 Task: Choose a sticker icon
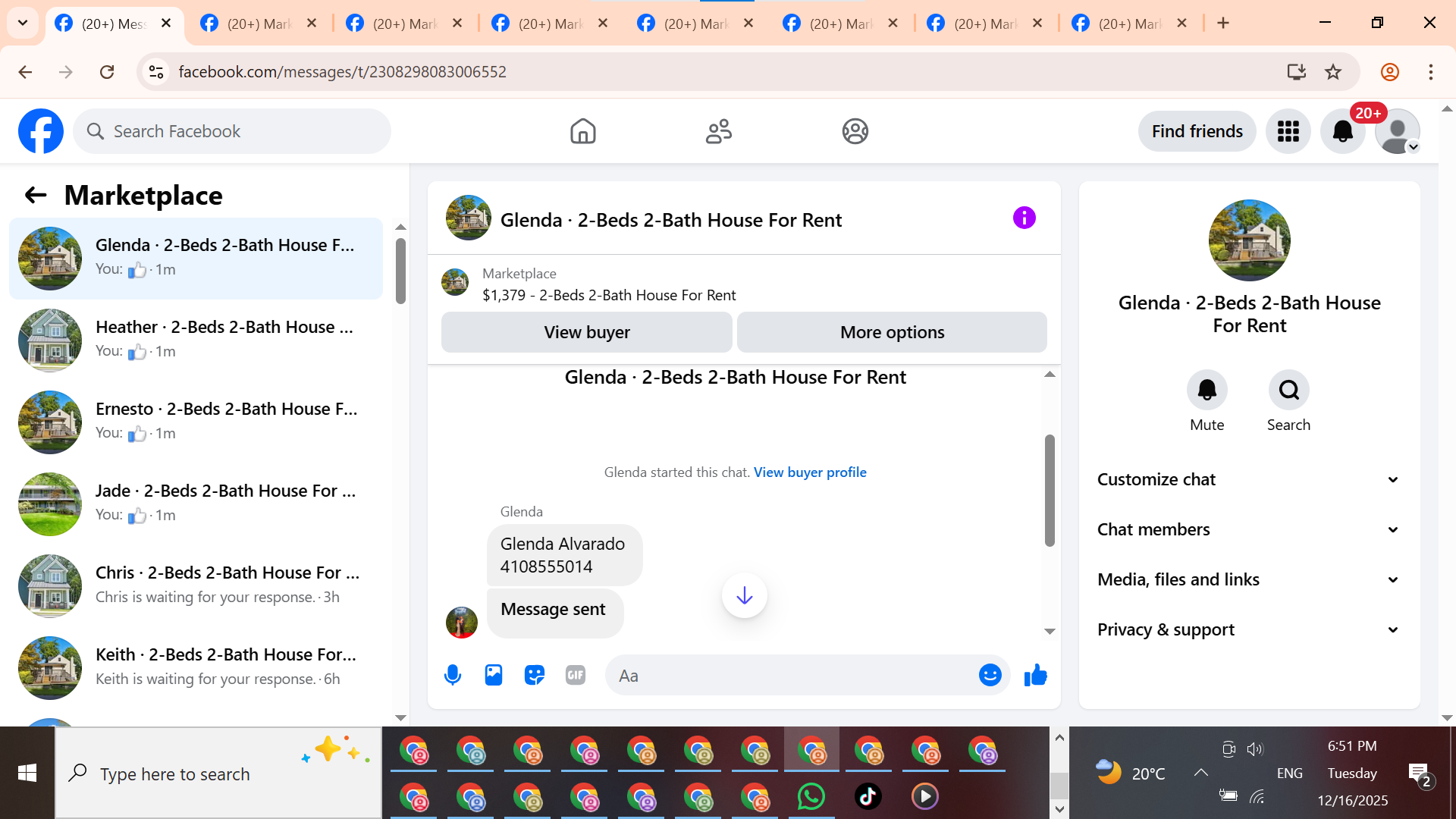click(535, 675)
